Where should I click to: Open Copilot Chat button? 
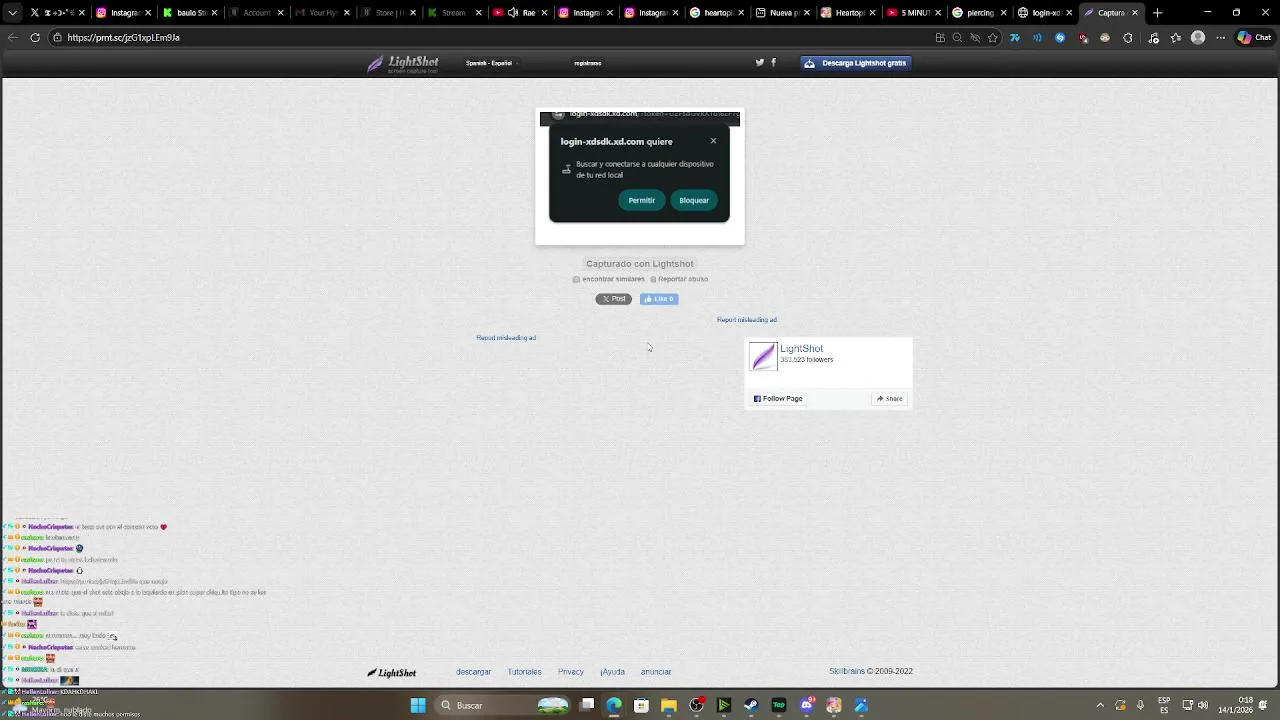(x=1254, y=38)
